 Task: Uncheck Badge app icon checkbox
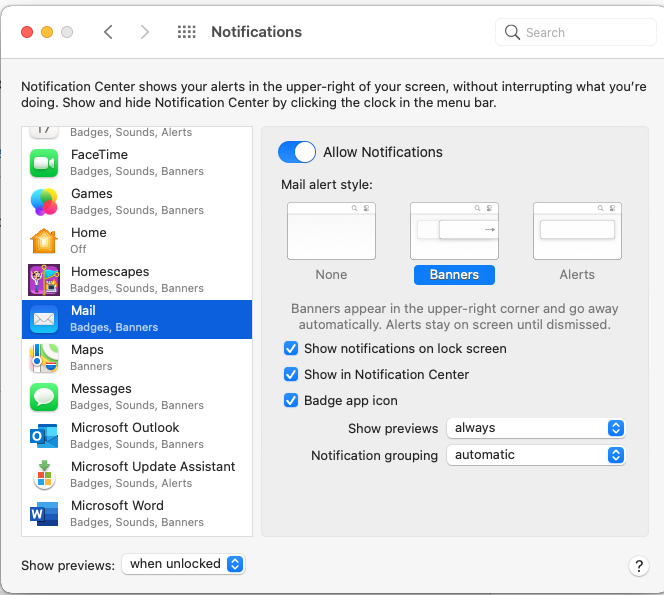point(291,400)
